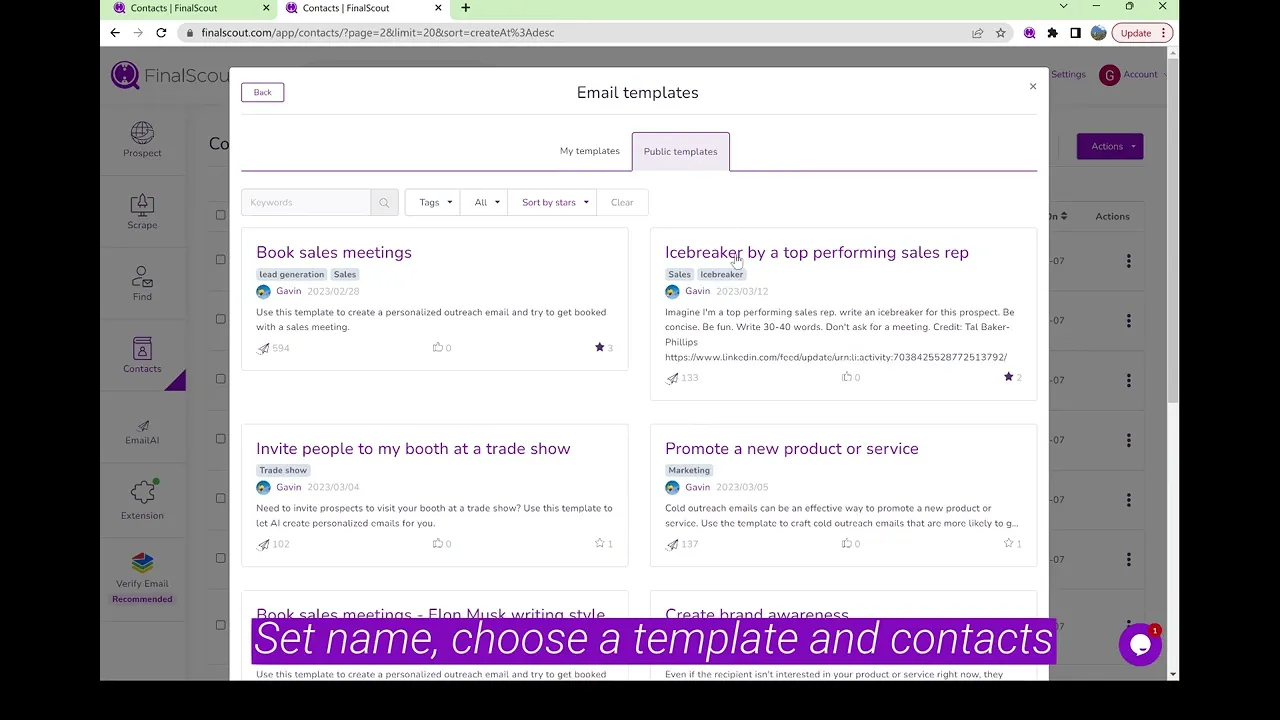The height and width of the screenshot is (720, 1280).
Task: Open the Prospect sidebar icon
Action: pyautogui.click(x=142, y=140)
